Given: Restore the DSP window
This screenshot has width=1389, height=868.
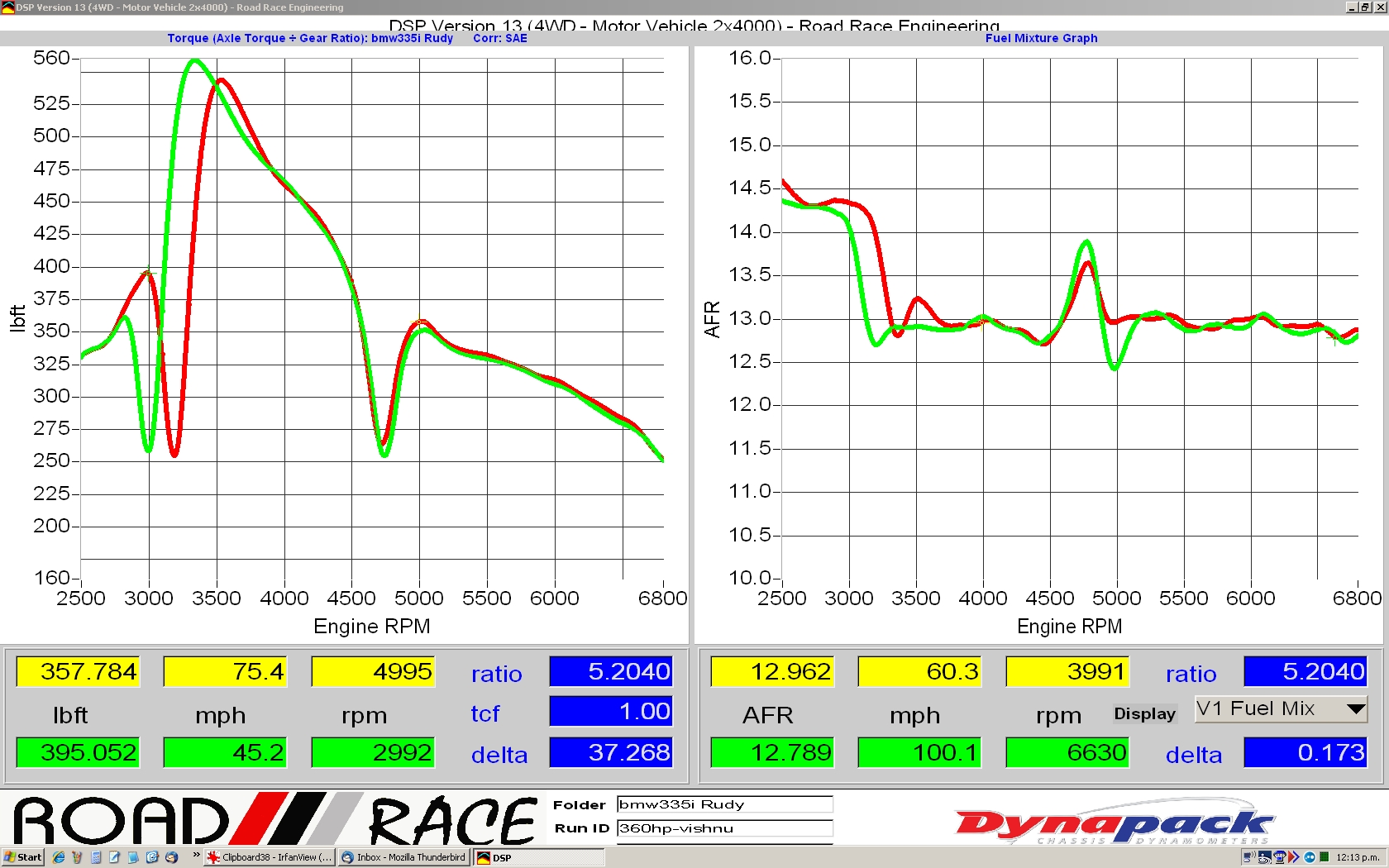Looking at the screenshot, I should (1365, 7).
